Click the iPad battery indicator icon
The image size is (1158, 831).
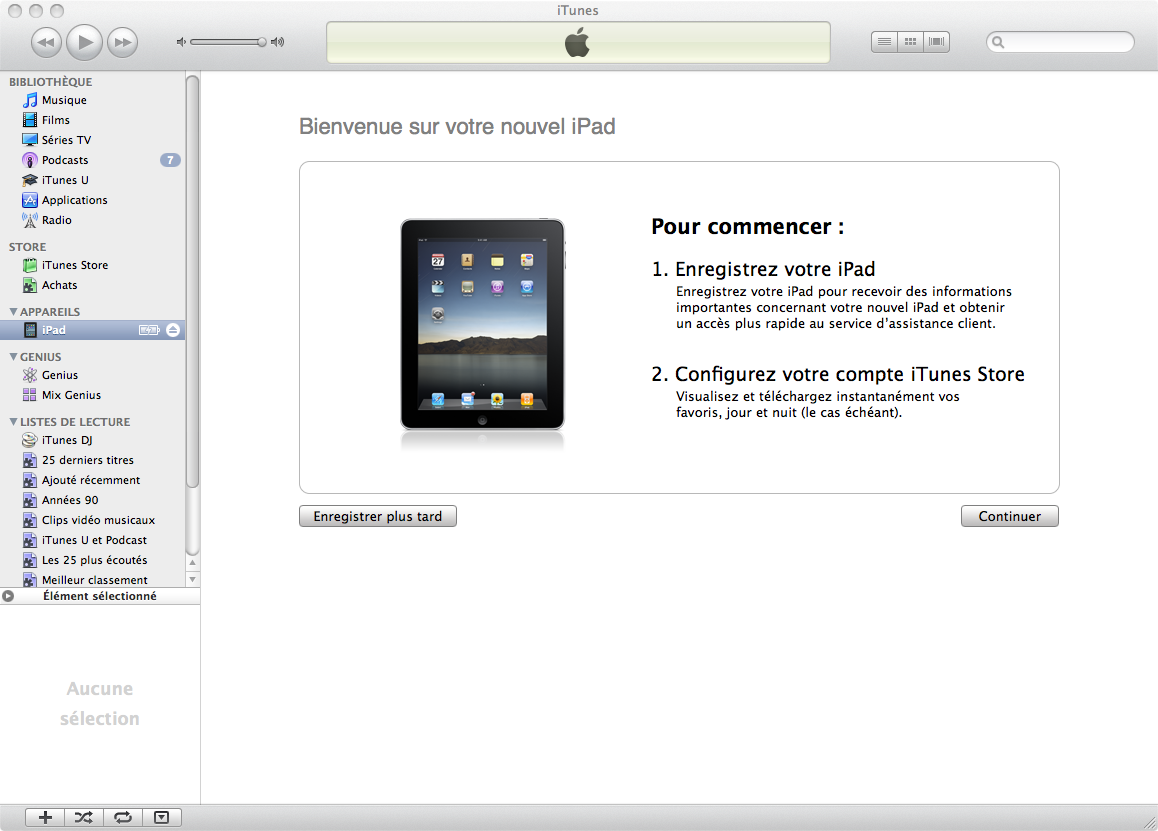coord(149,330)
